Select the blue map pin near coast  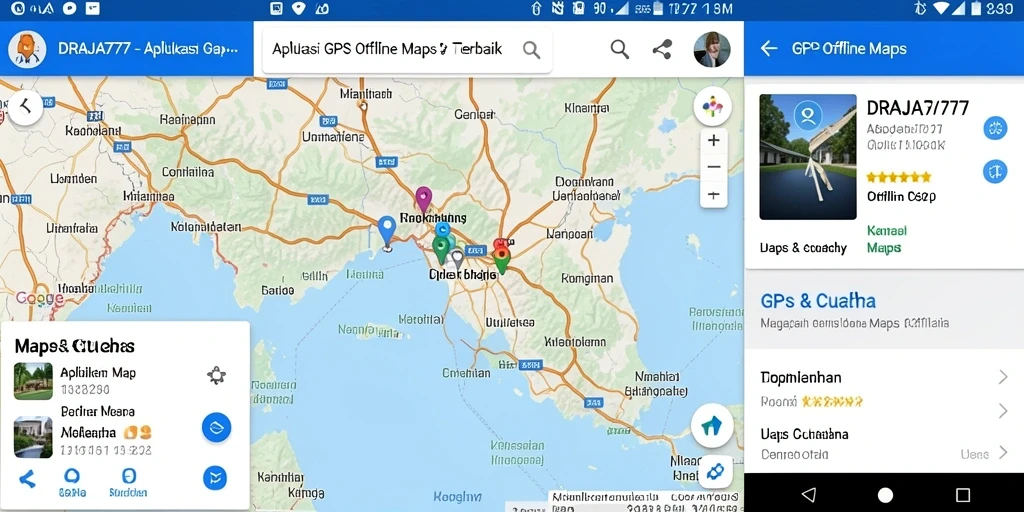[387, 232]
